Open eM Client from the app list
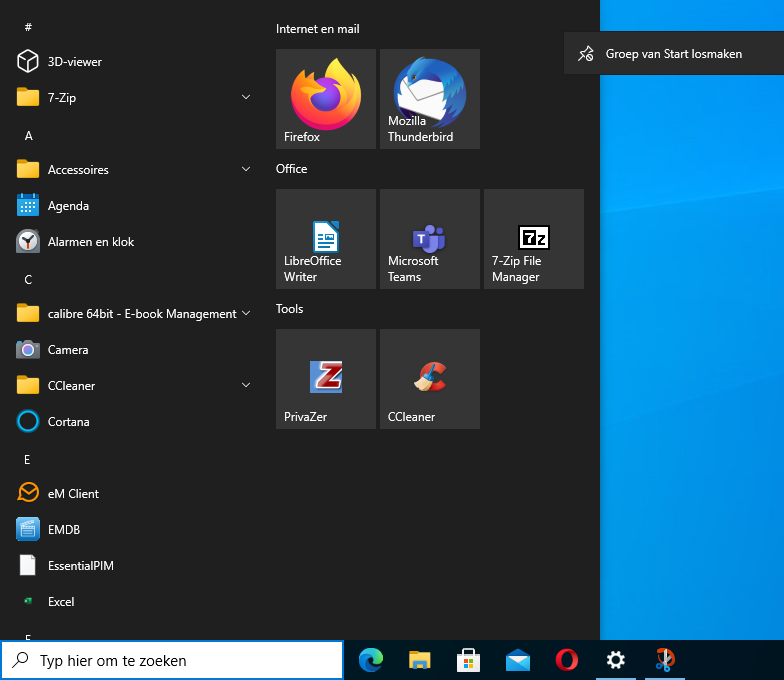This screenshot has width=784, height=680. (73, 494)
